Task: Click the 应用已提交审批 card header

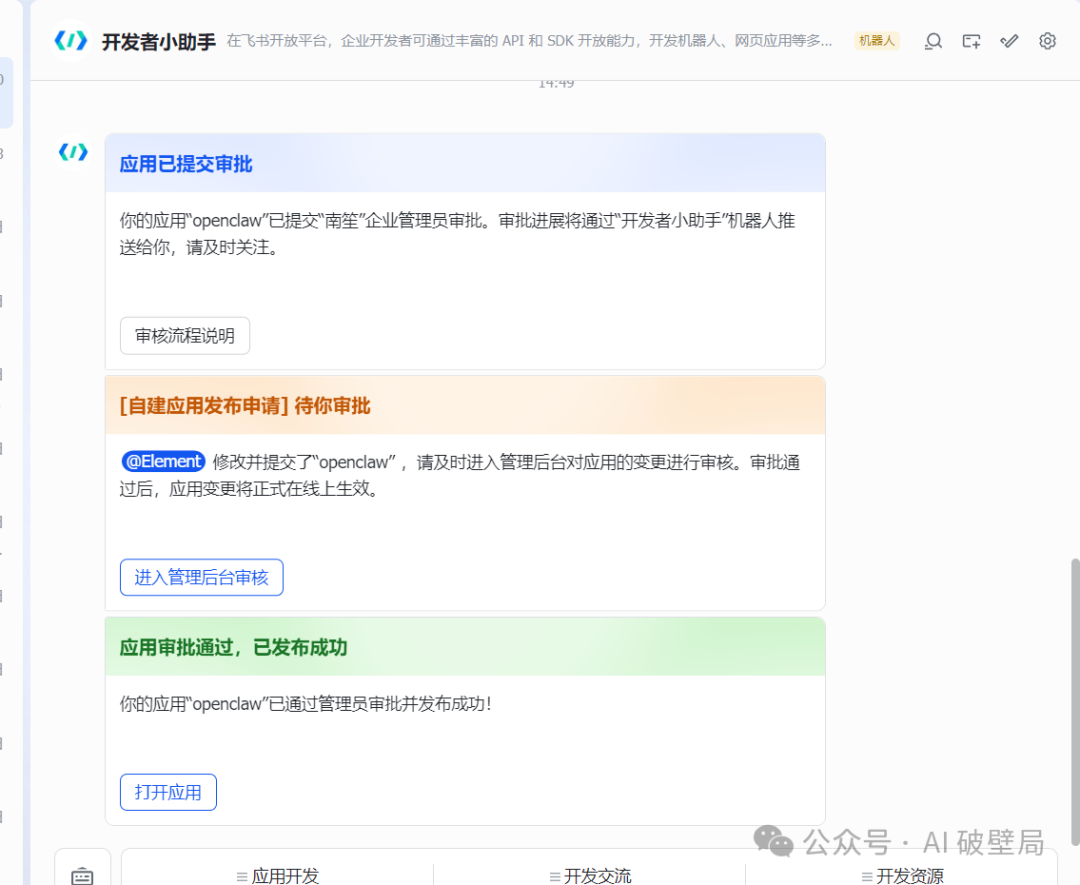Action: click(465, 163)
